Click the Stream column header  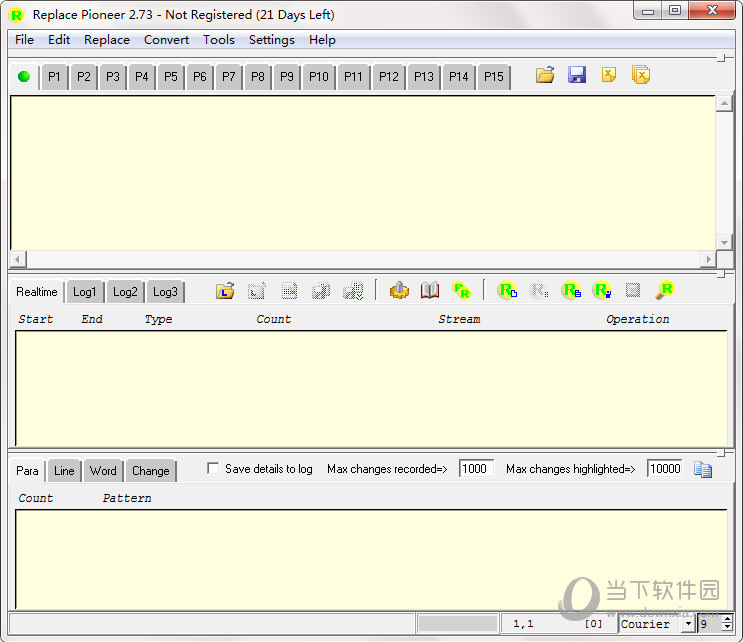pos(459,319)
